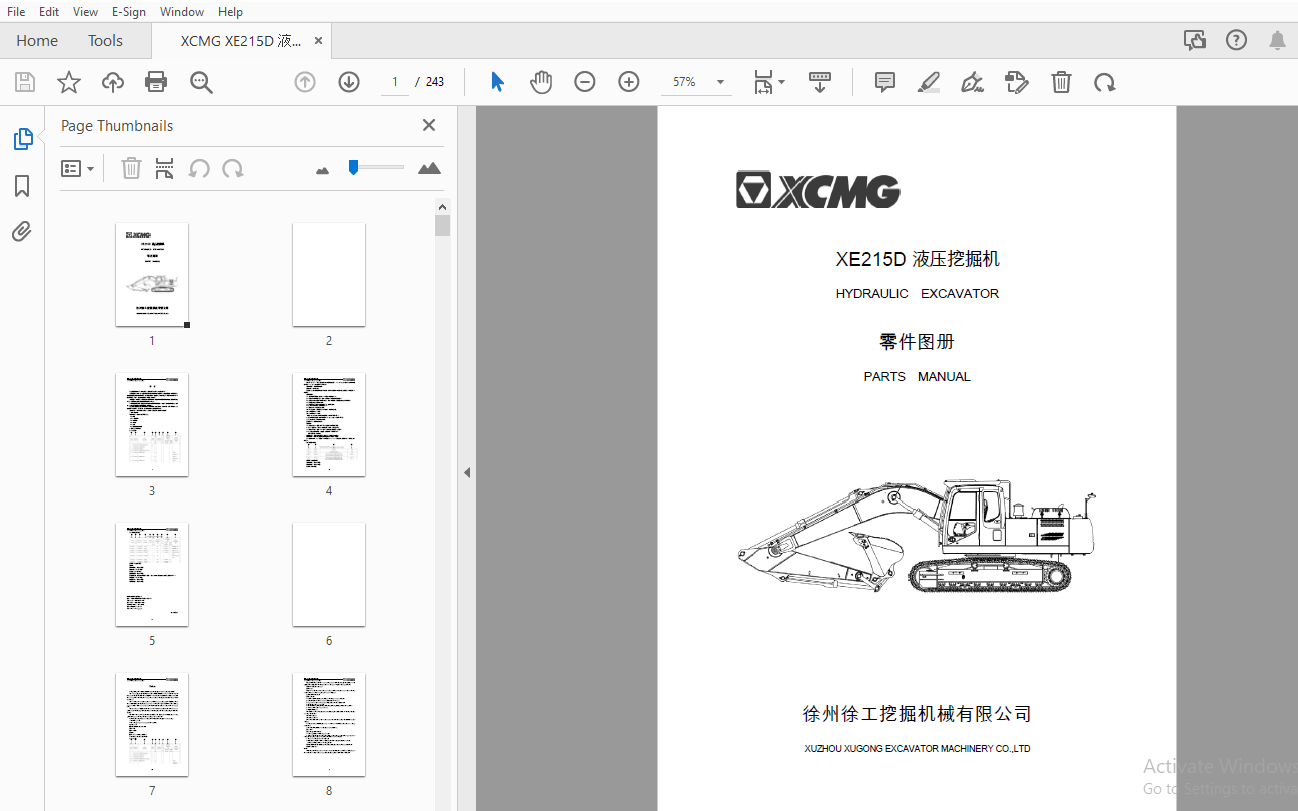This screenshot has height=811, width=1298.
Task: Rotate the page clockwise in the toolbar
Action: click(1105, 82)
